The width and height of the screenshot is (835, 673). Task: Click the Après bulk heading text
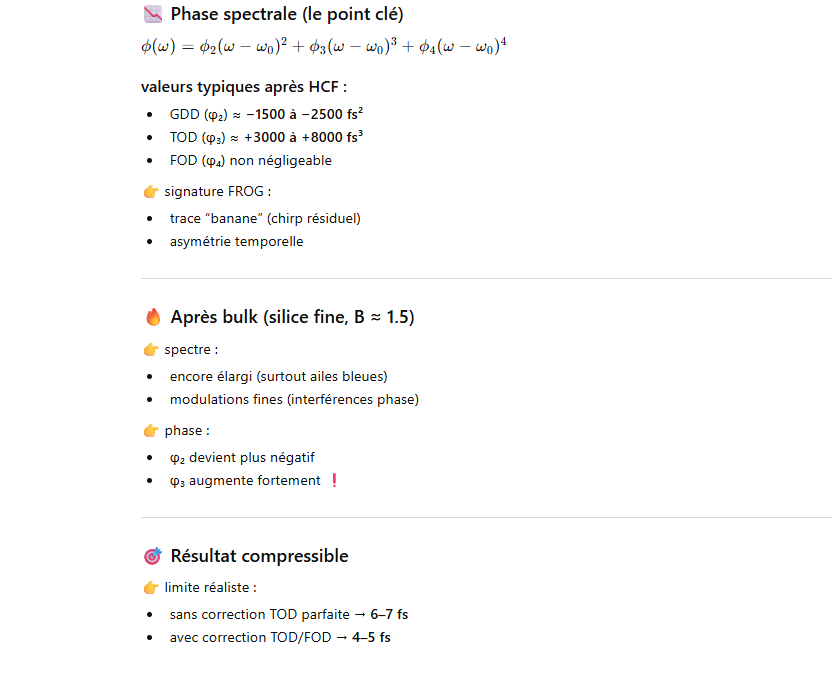[292, 317]
